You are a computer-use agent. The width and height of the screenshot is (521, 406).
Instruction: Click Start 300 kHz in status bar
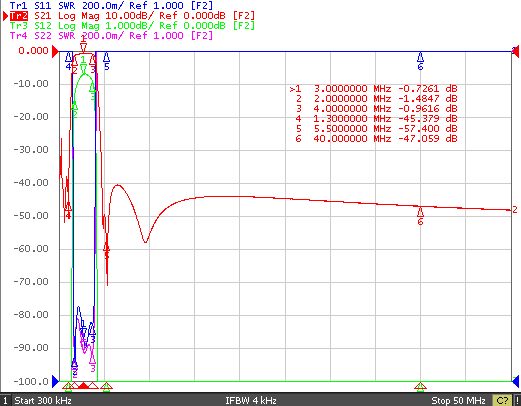tap(43, 400)
